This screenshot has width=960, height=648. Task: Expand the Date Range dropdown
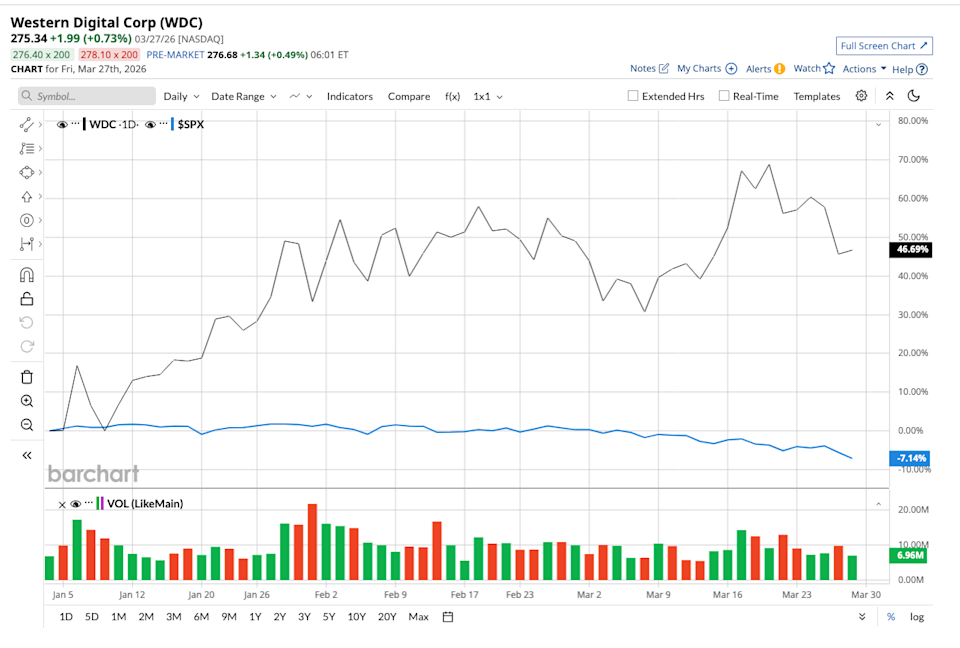[x=243, y=96]
